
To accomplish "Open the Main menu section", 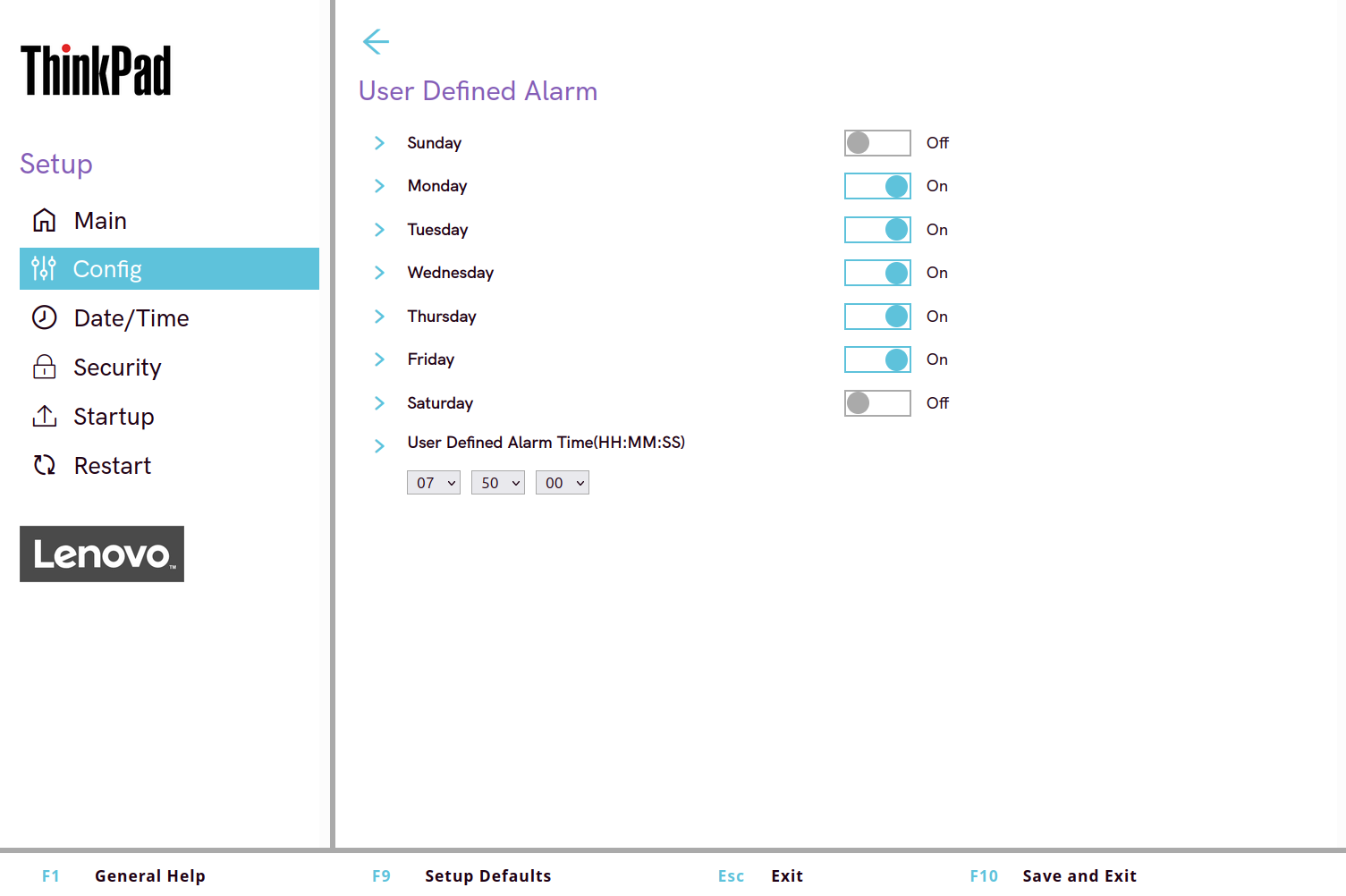I will (x=169, y=220).
